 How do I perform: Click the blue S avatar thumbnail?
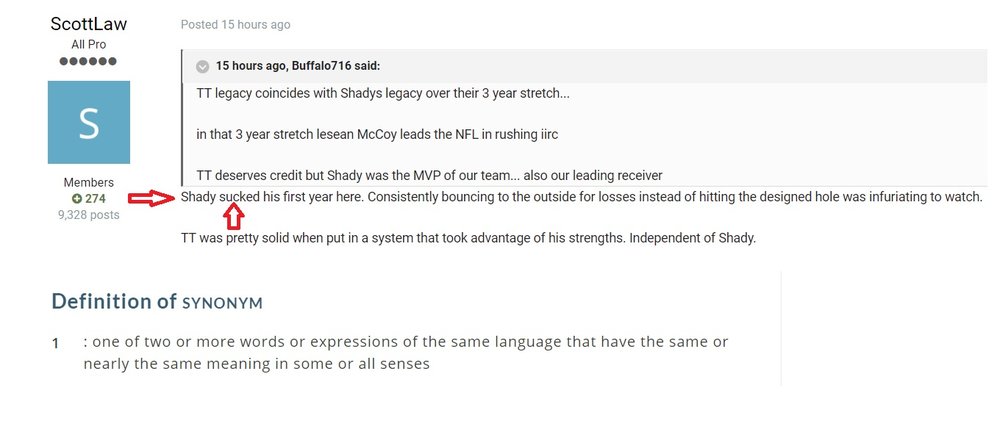click(x=89, y=122)
